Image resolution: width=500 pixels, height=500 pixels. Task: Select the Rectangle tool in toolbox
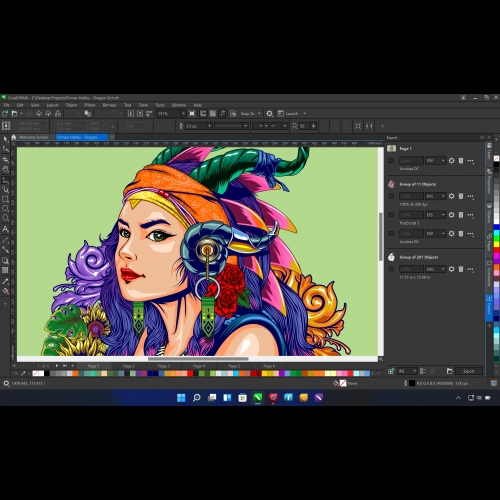5,199
